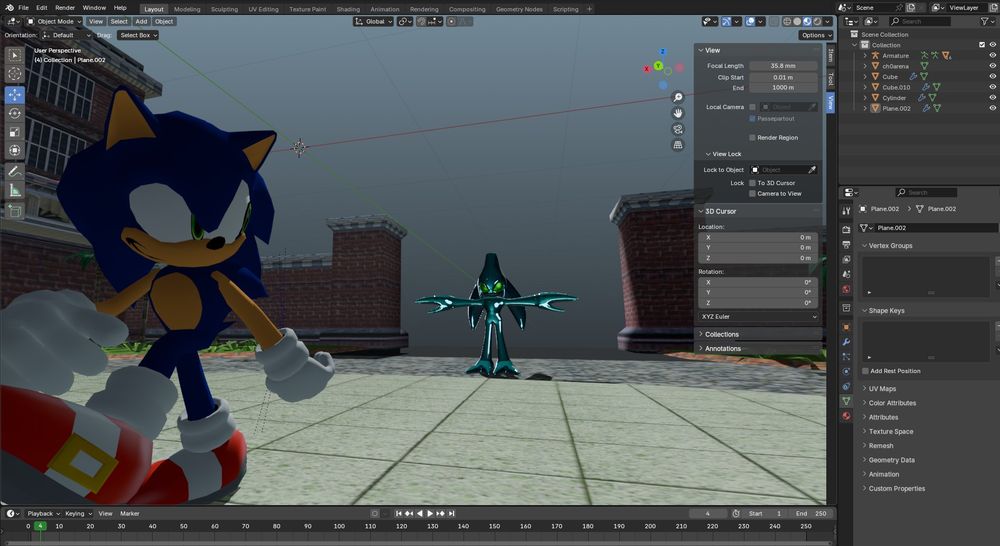
Task: Expand the Armature tree item
Action: 865,55
